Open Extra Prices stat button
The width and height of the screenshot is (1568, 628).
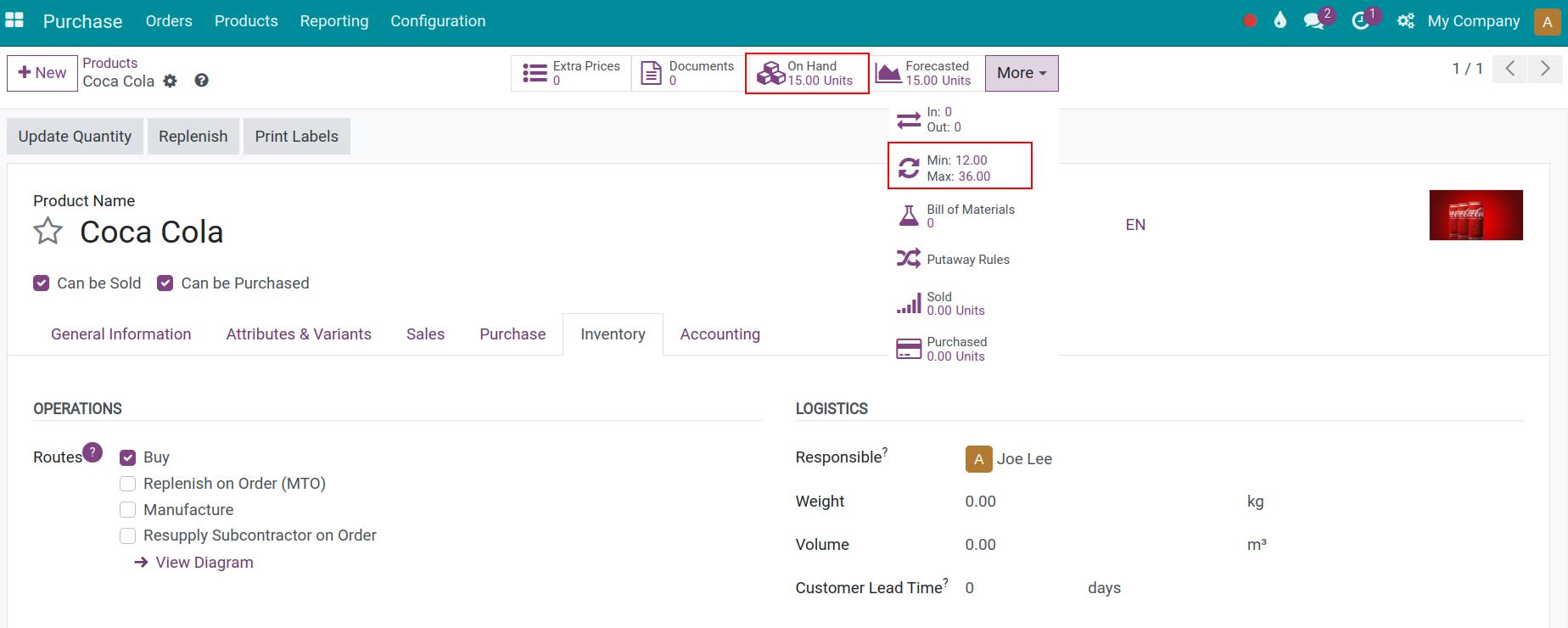pos(571,73)
